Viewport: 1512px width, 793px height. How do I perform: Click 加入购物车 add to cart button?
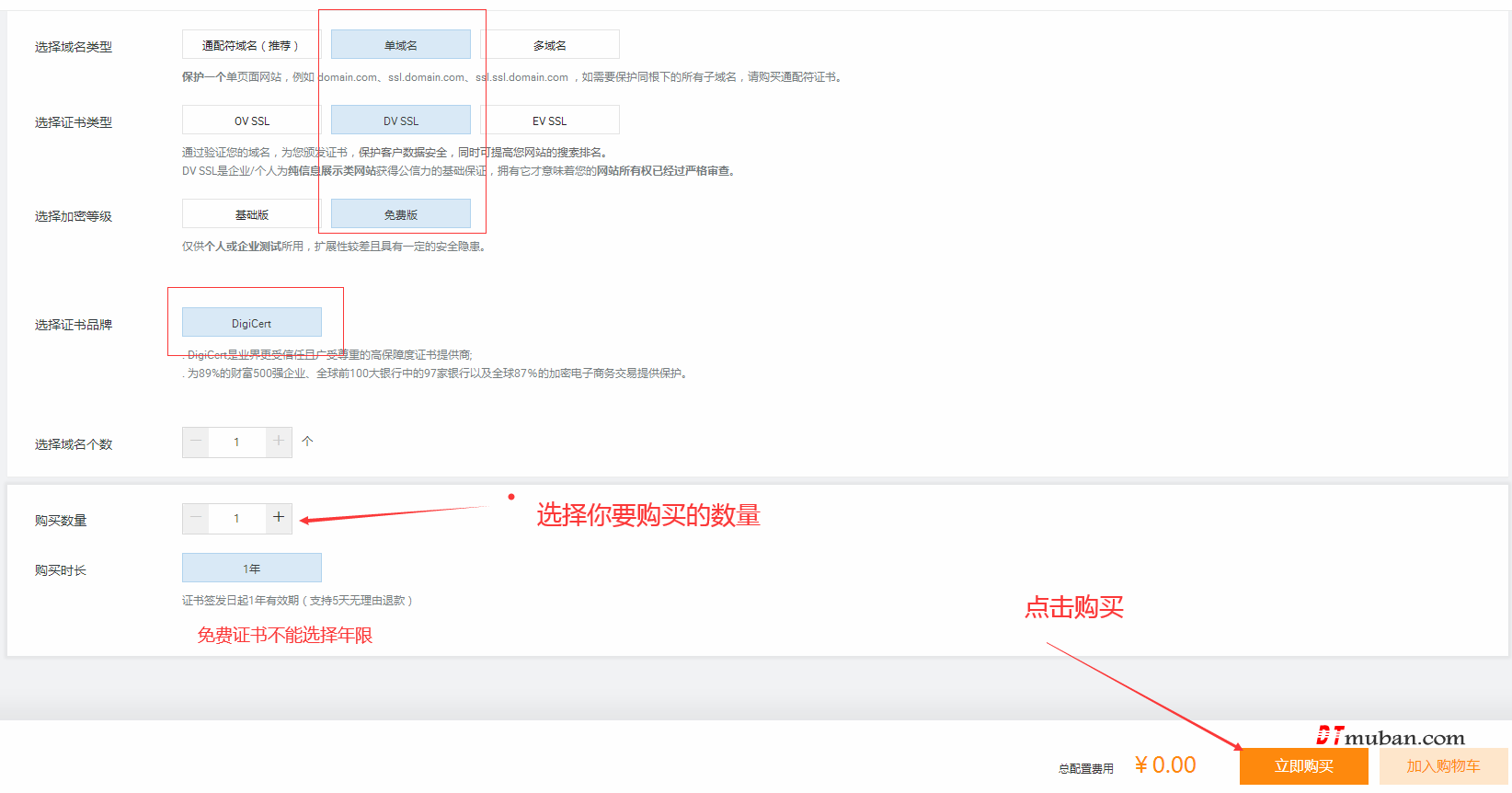coord(1442,766)
